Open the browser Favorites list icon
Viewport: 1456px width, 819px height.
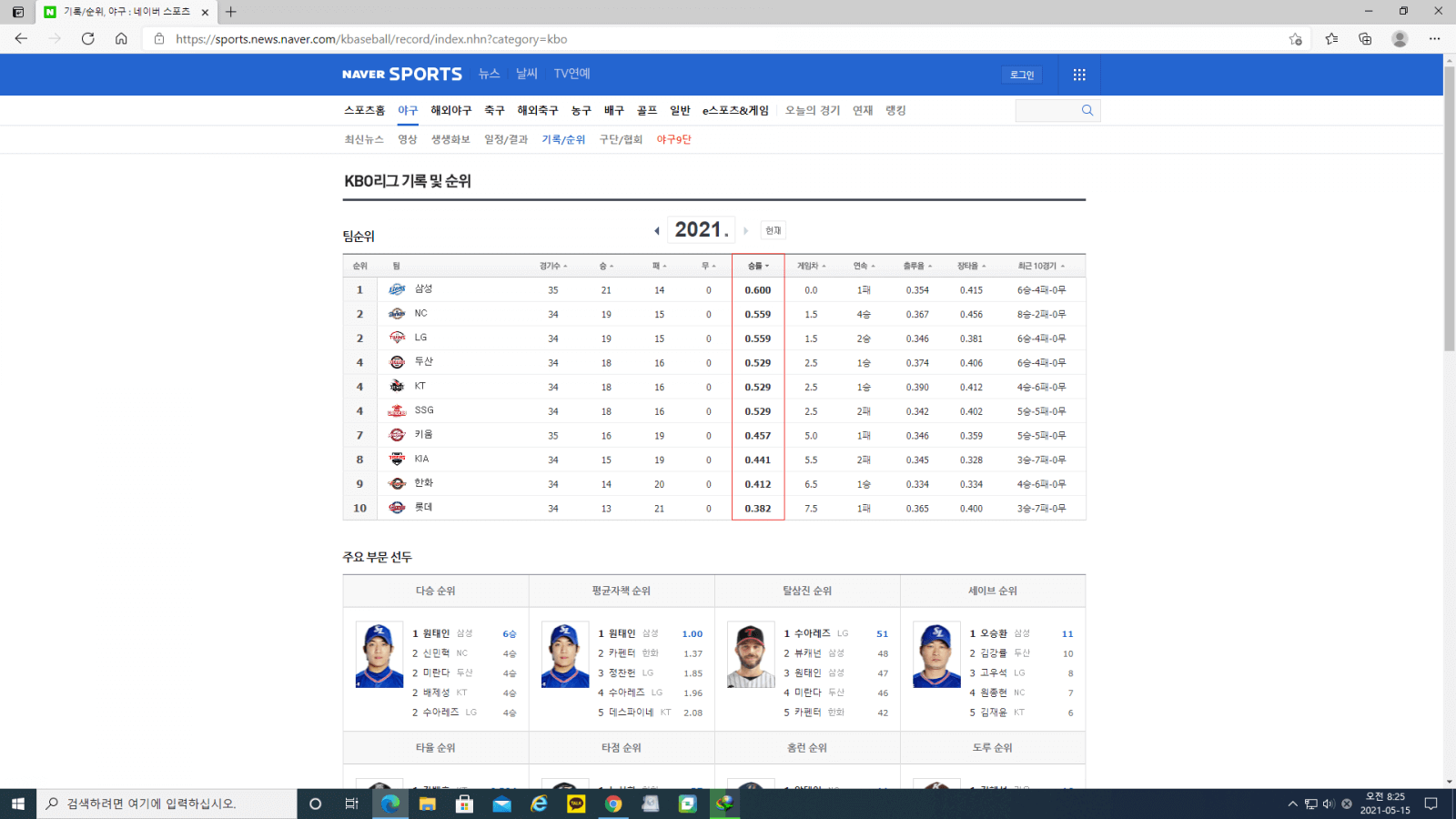point(1331,38)
